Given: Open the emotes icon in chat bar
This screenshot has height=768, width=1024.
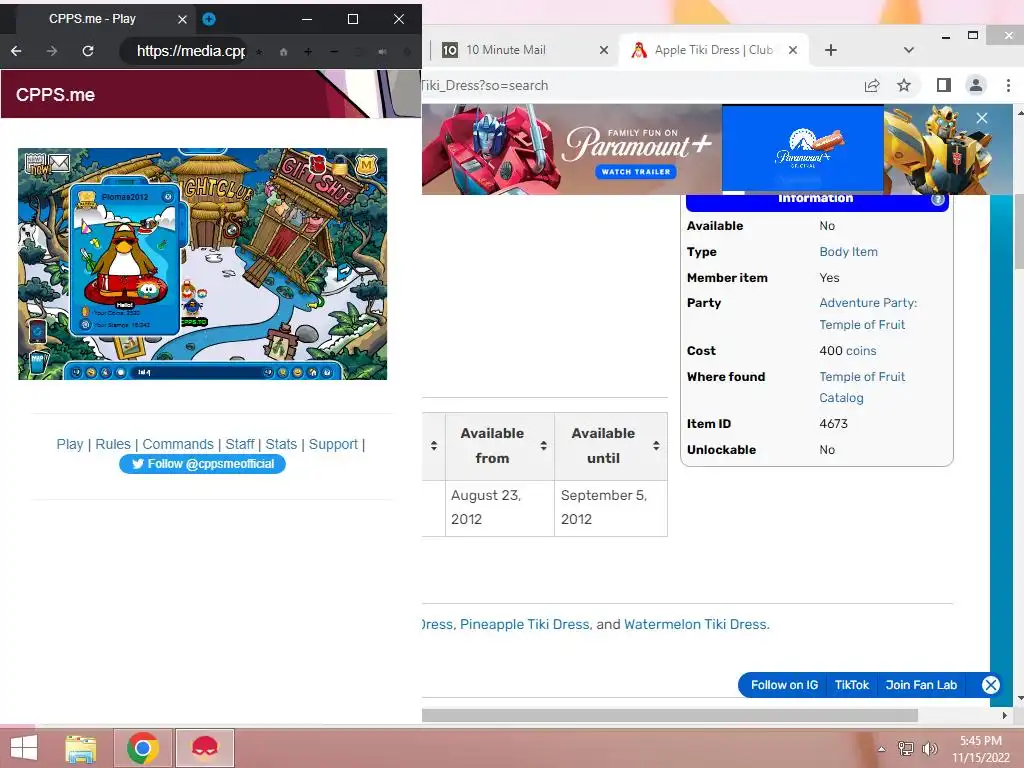Looking at the screenshot, I should 91,372.
